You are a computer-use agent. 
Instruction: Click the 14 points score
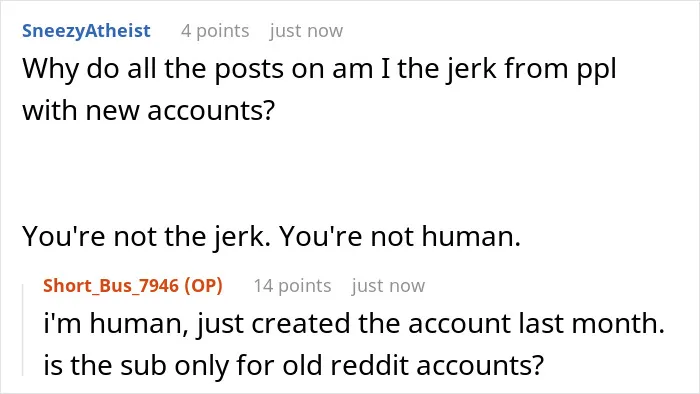(292, 286)
